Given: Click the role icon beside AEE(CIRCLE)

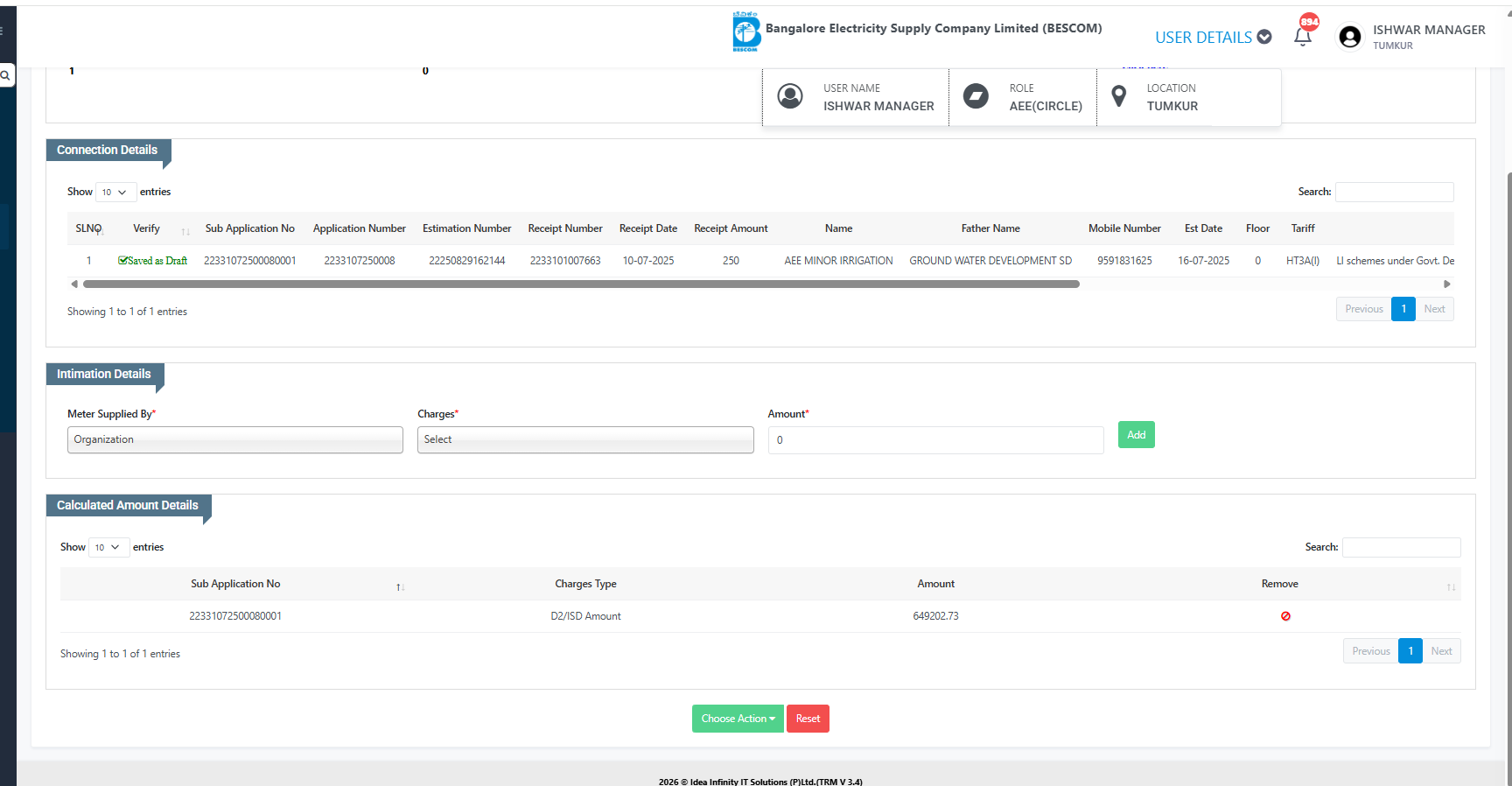Looking at the screenshot, I should click(x=976, y=96).
